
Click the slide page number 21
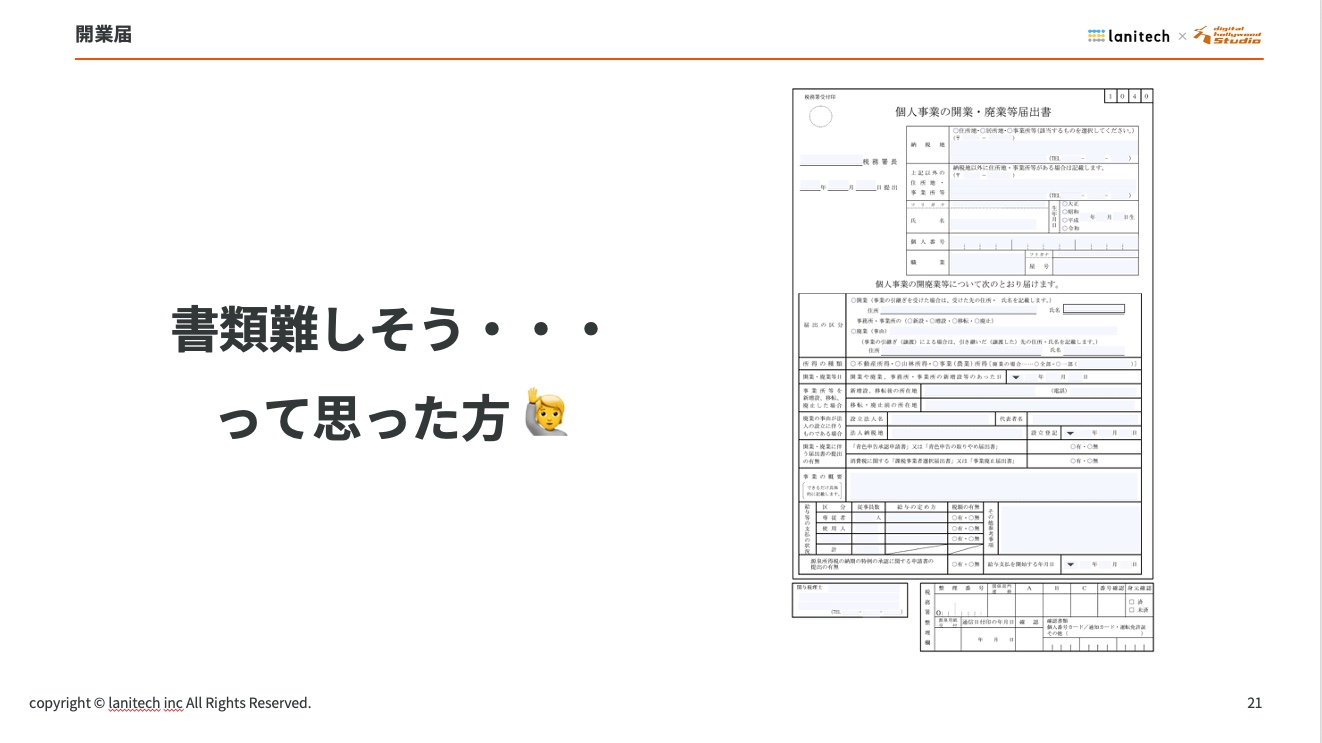pos(1254,703)
